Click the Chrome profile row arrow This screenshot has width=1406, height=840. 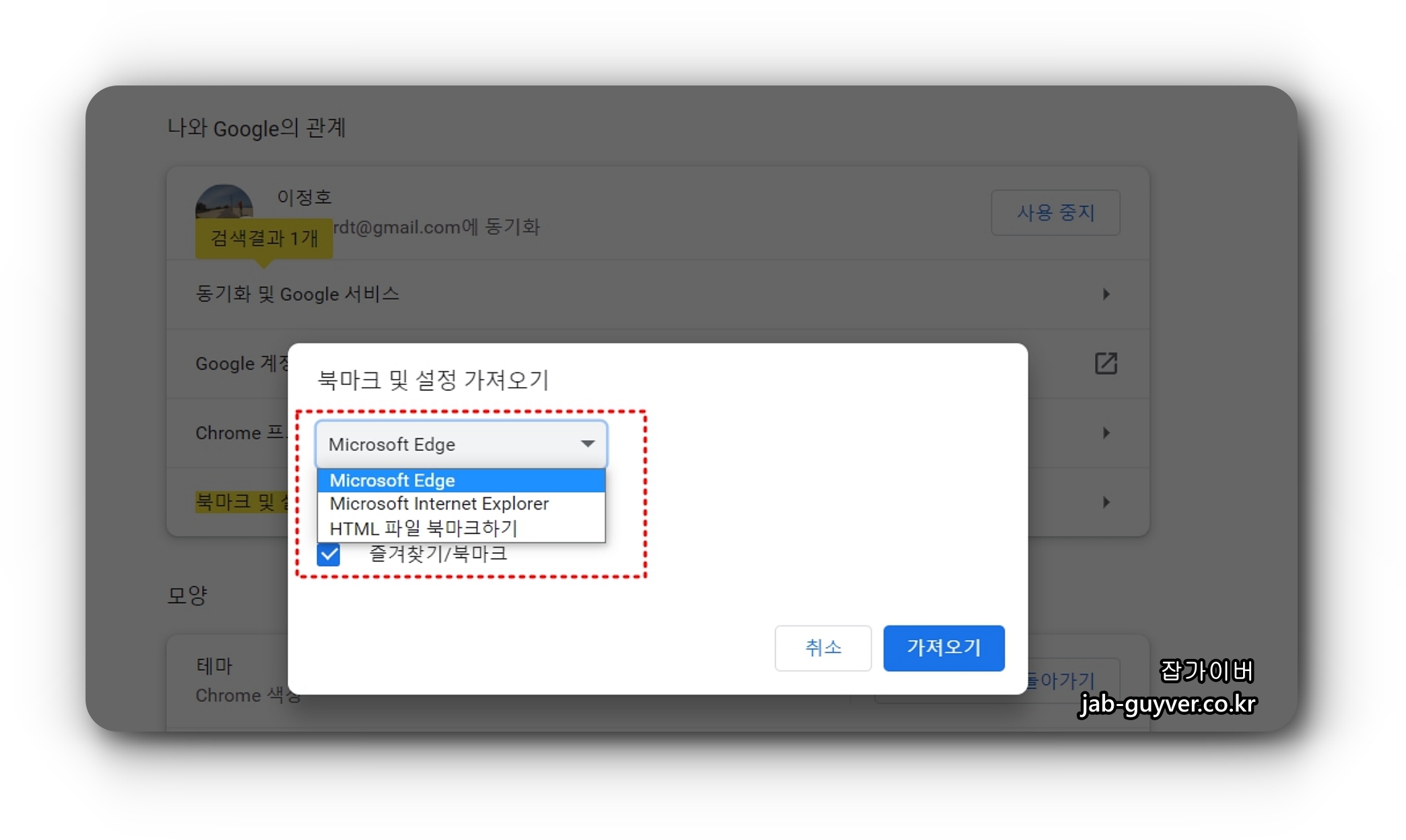1106,433
